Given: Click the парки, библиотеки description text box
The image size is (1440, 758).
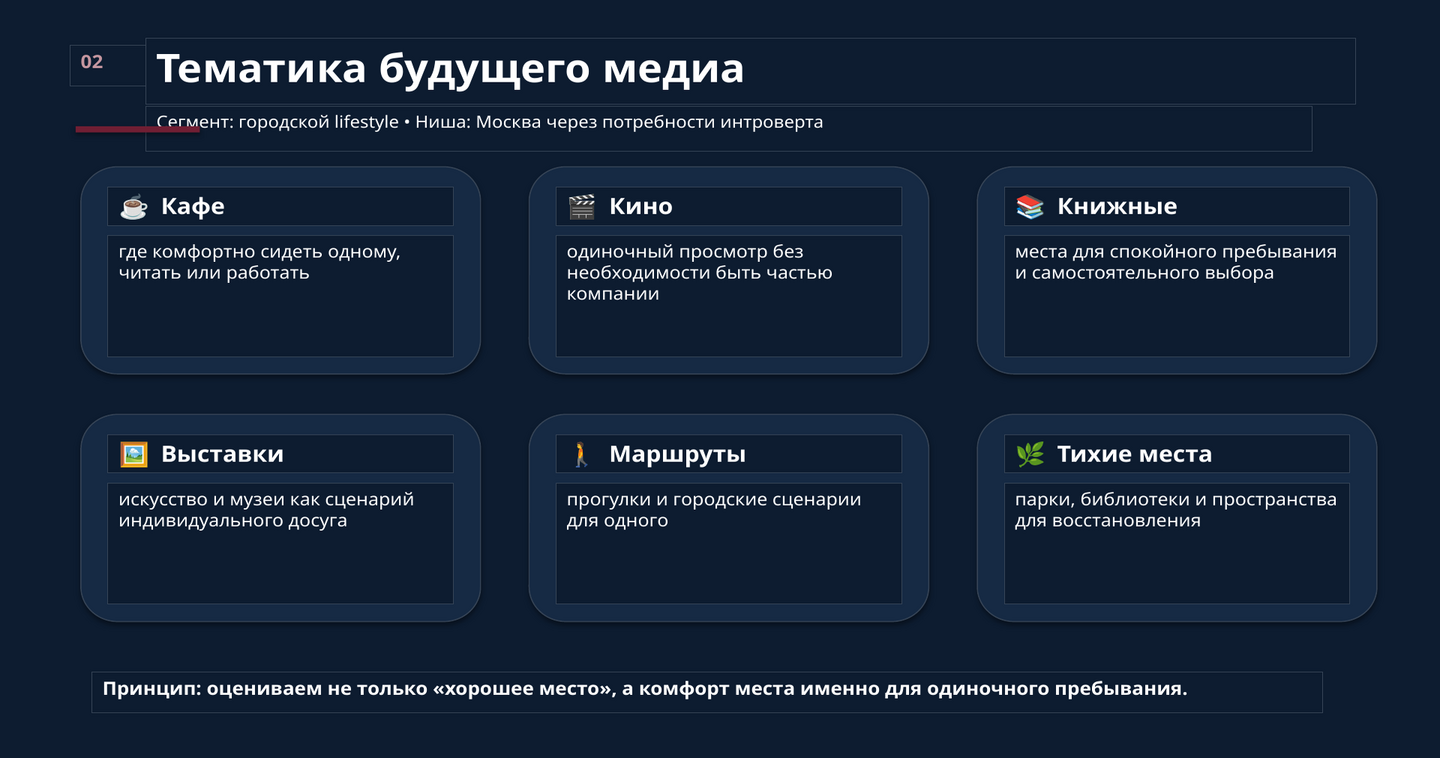Looking at the screenshot, I should (x=1176, y=544).
